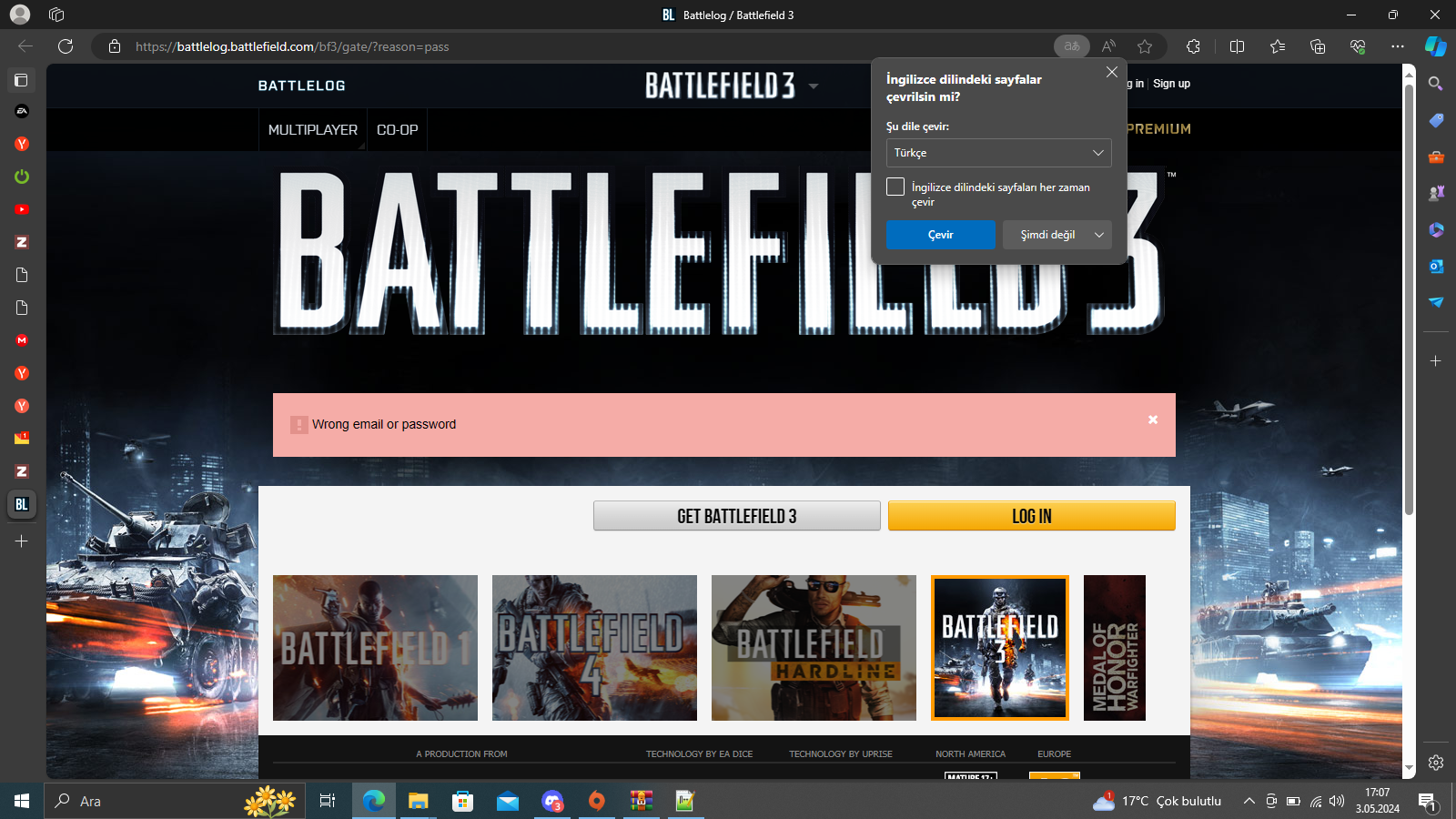1456x819 pixels.
Task: Open the MULTIPLAYER navigation tab
Action: (x=313, y=130)
